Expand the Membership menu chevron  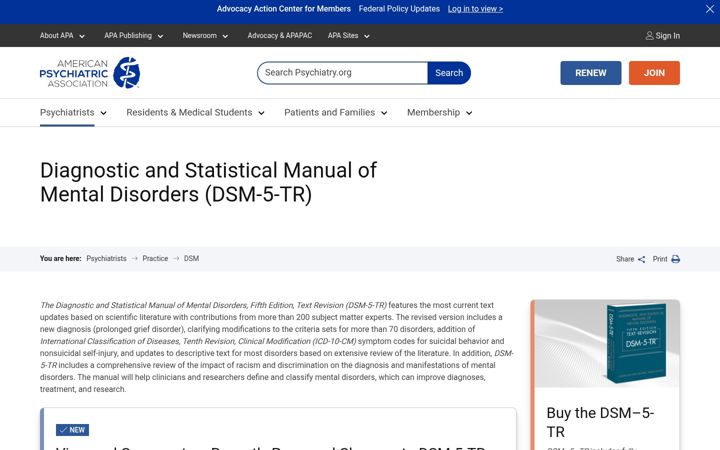point(469,113)
